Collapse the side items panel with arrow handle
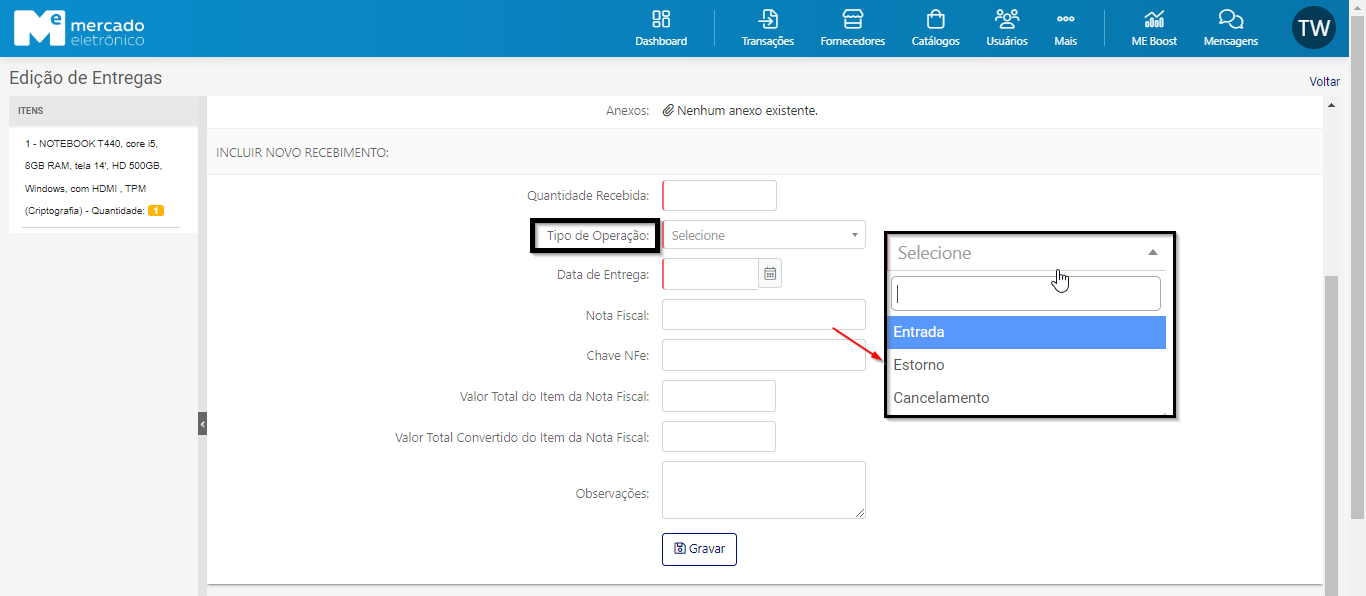Viewport: 1366px width, 596px height. click(x=202, y=424)
